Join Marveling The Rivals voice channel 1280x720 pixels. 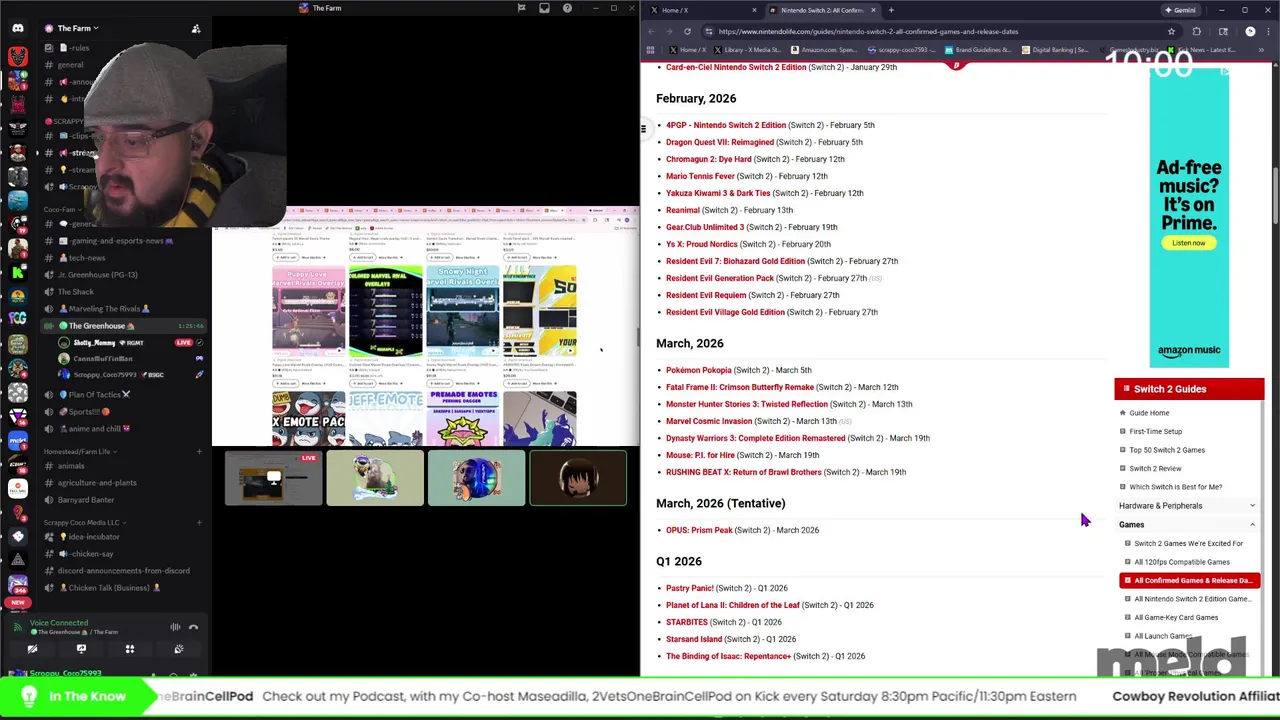104,308
